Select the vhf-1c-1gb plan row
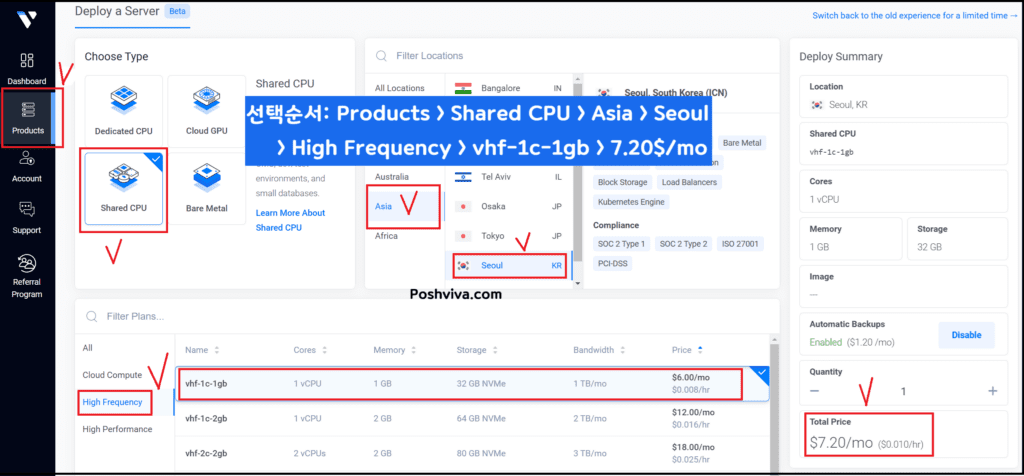 pos(472,384)
